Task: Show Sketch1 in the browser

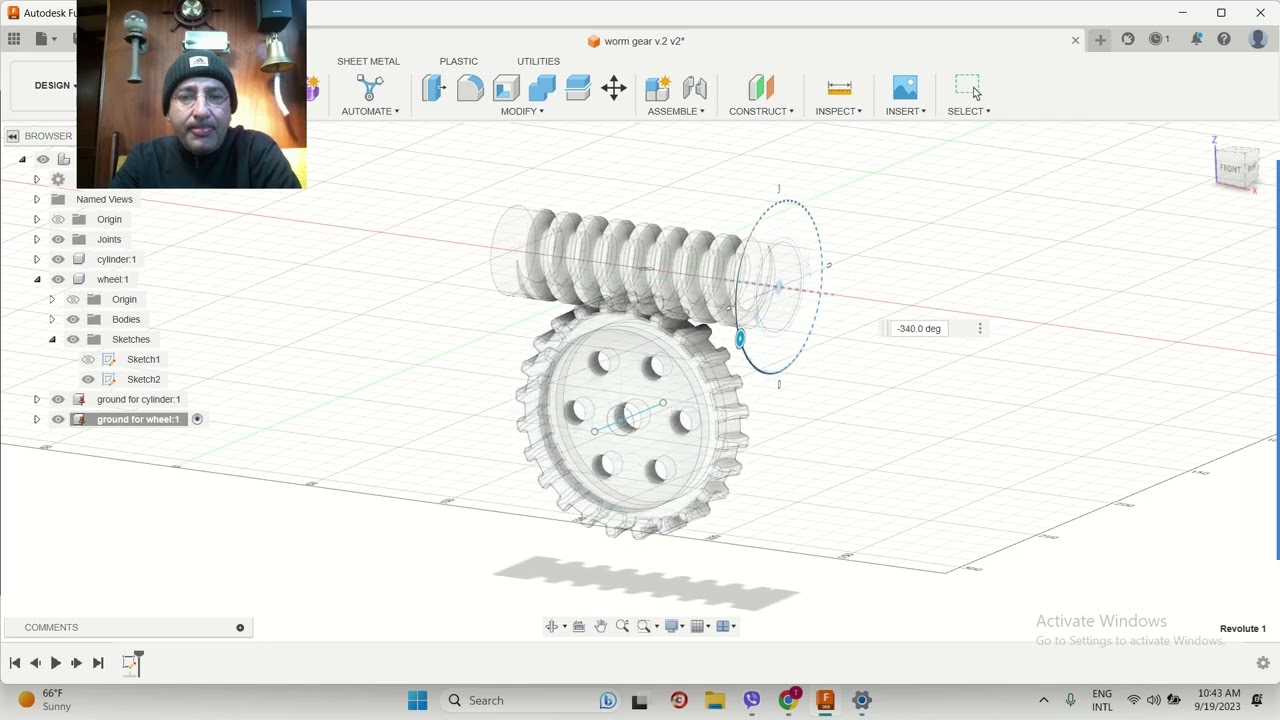Action: (x=88, y=359)
